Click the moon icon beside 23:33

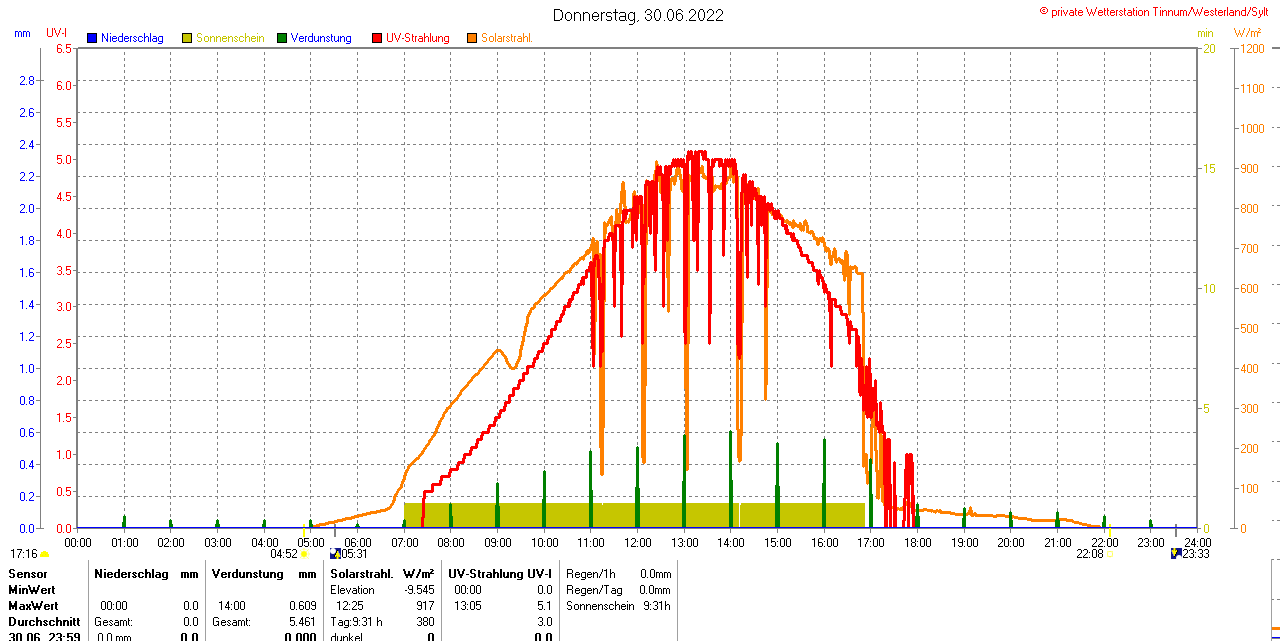tap(1176, 553)
